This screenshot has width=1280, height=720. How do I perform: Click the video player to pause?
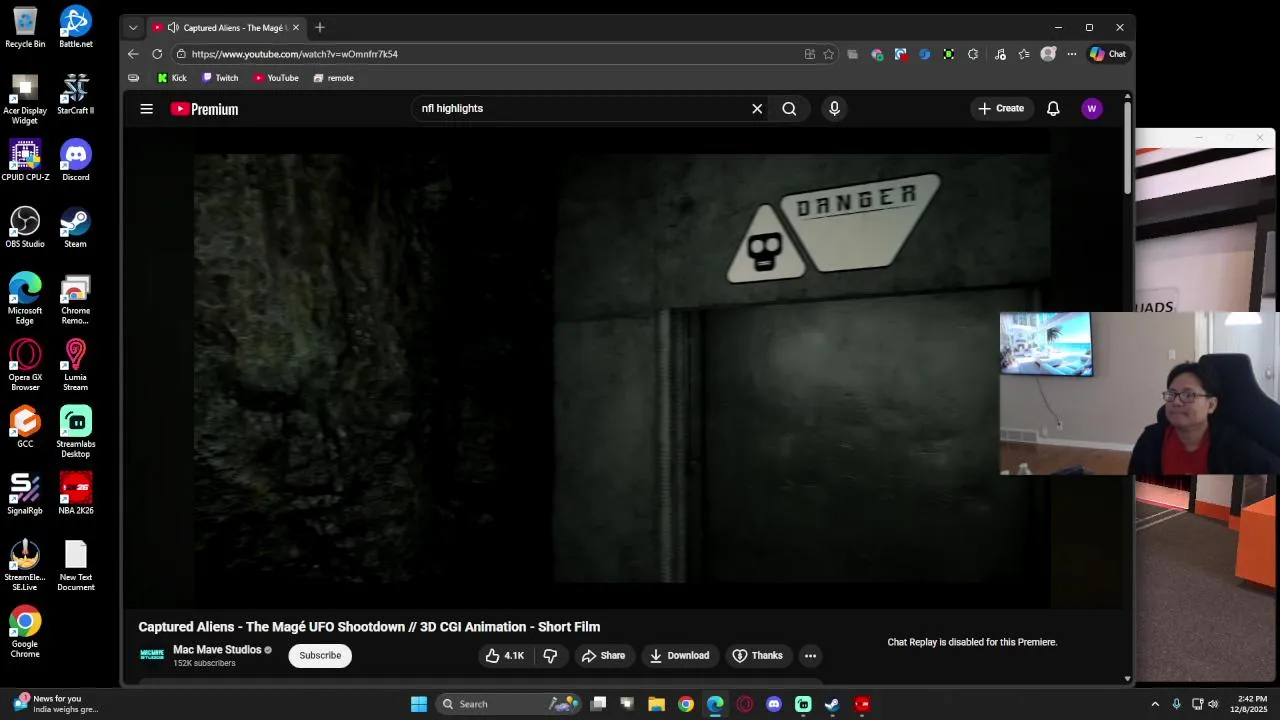(621, 368)
